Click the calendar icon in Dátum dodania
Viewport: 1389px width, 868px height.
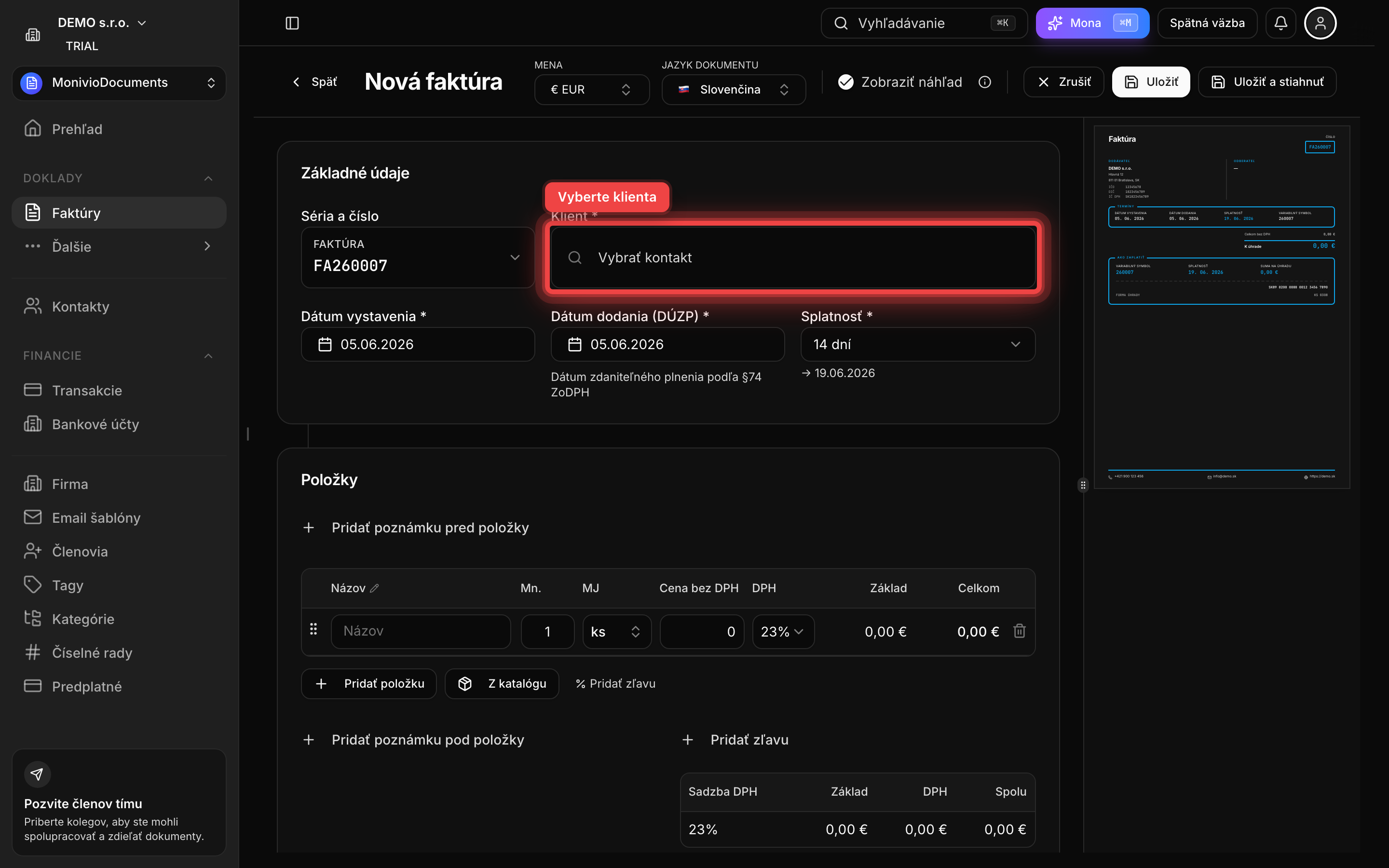pos(574,344)
